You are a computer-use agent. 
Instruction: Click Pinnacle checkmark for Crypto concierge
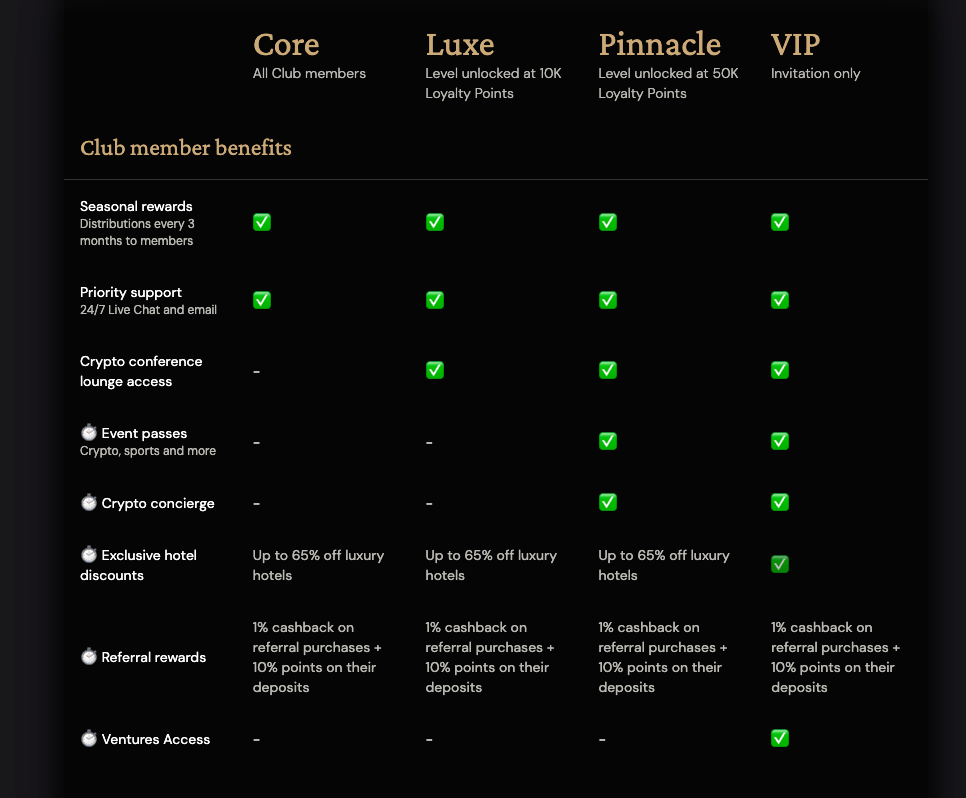tap(607, 502)
